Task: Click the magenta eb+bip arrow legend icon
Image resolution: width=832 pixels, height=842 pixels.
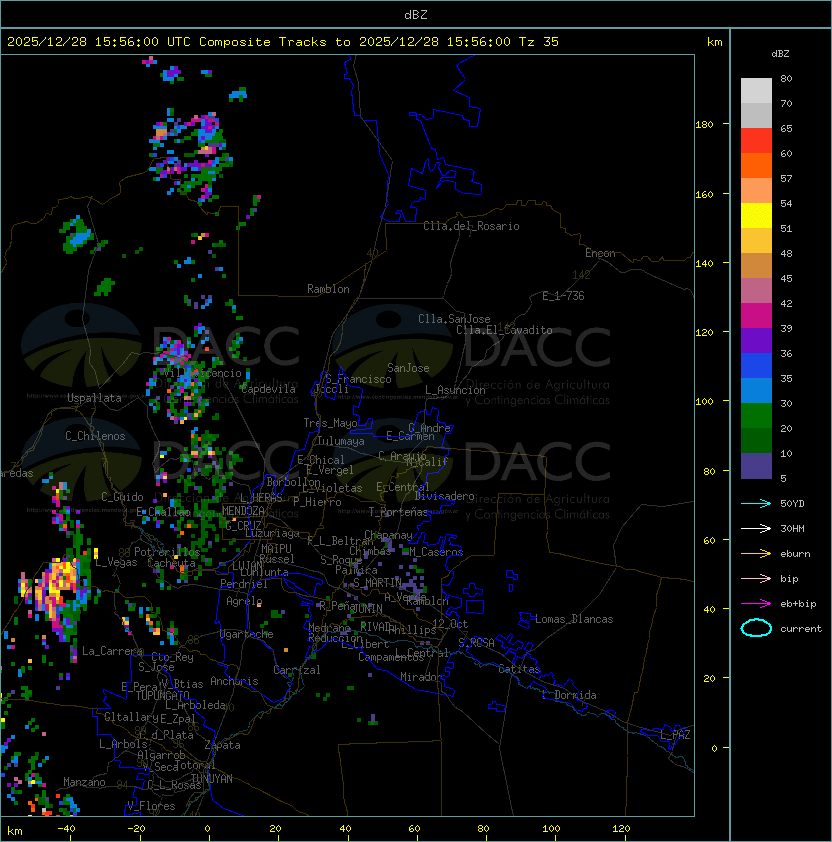Action: pyautogui.click(x=756, y=604)
